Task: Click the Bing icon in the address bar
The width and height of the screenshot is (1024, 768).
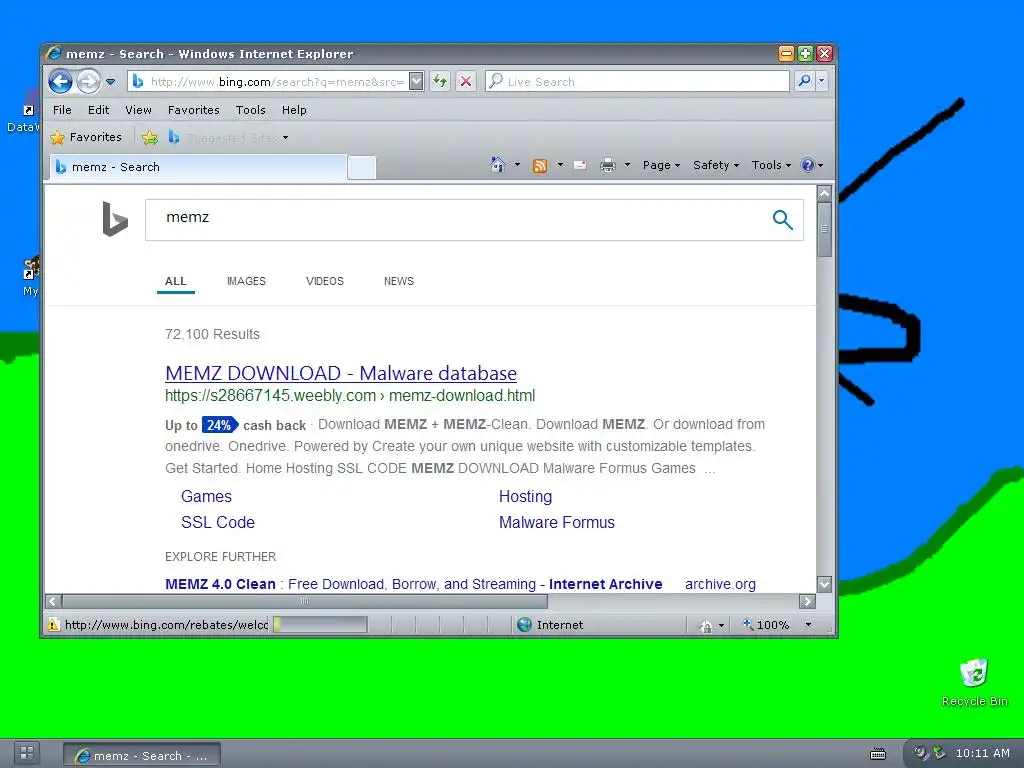Action: [x=138, y=82]
